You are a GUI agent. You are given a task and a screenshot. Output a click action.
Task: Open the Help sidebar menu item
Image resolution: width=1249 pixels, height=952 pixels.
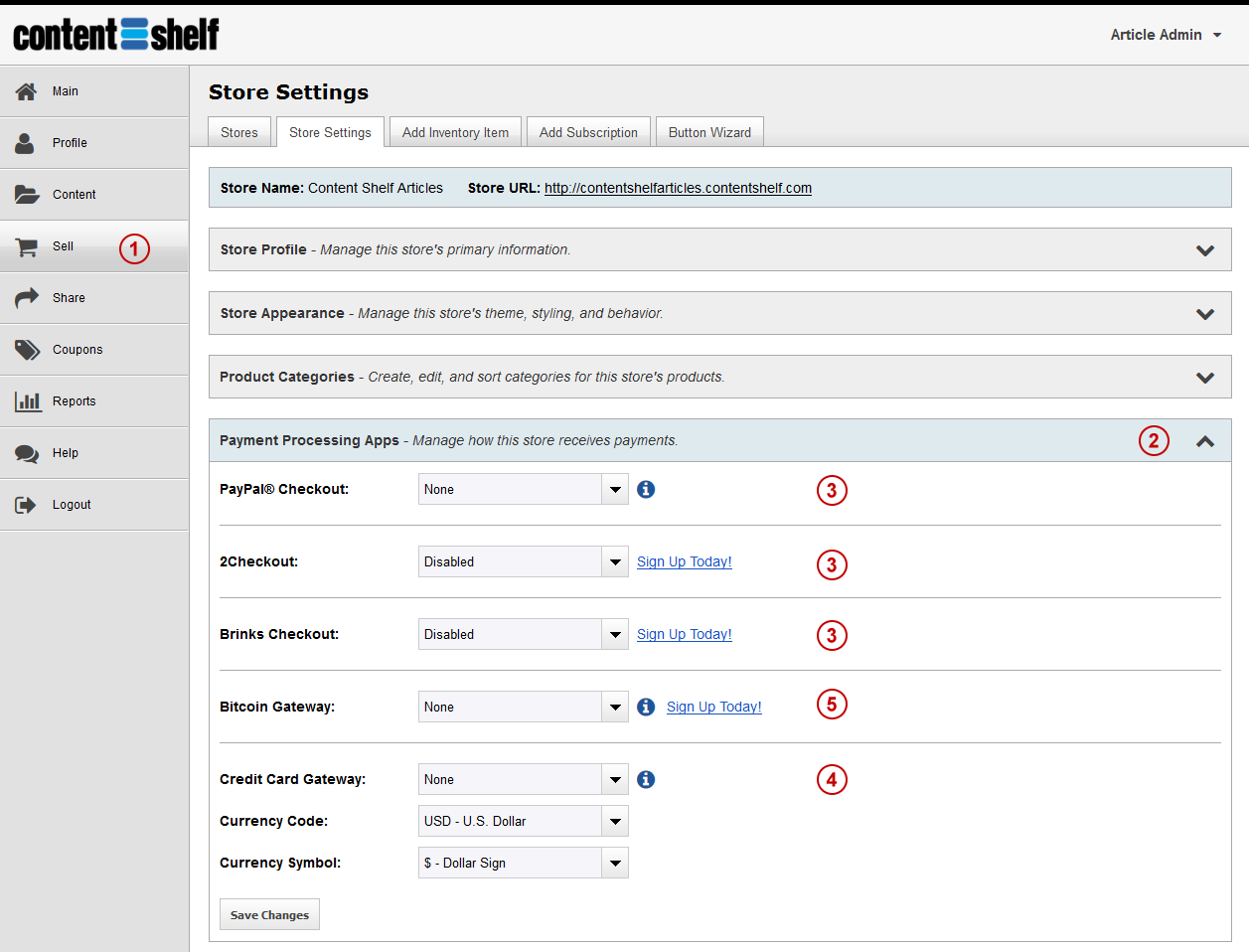(94, 453)
